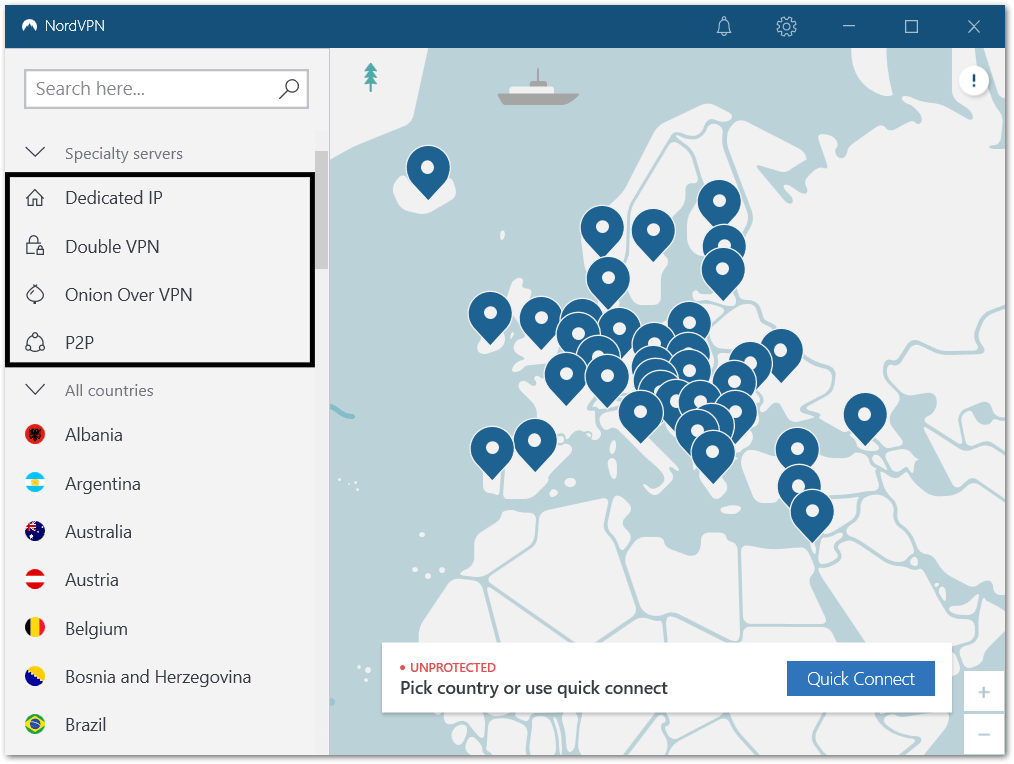Select the Spain map pin
The width and height of the screenshot is (1014, 764).
tap(535, 444)
